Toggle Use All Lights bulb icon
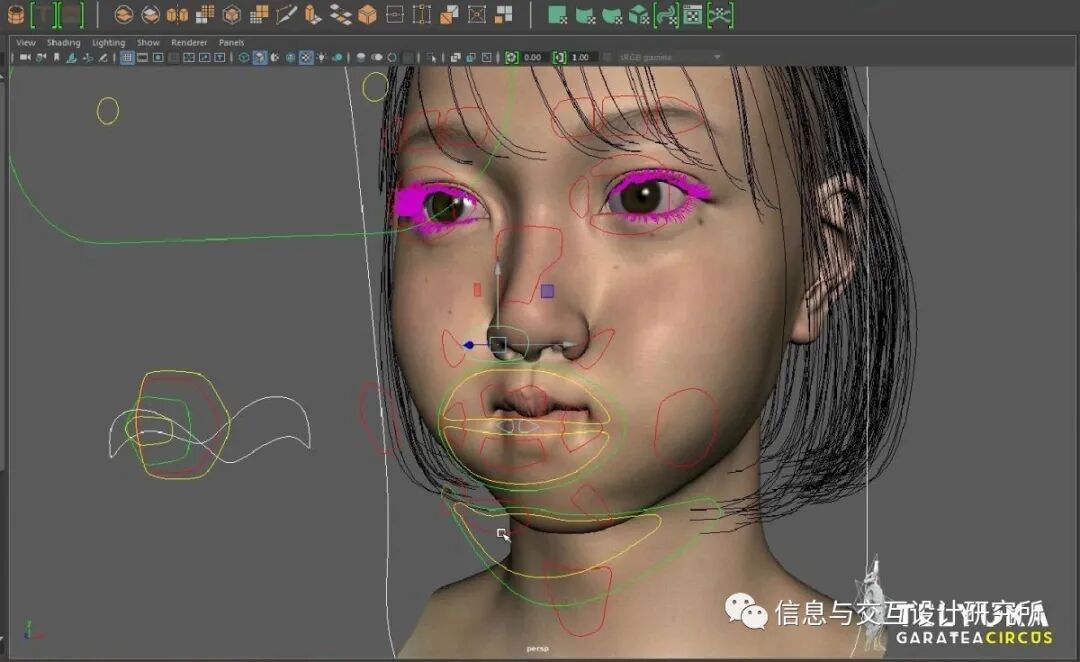The height and width of the screenshot is (662, 1080). coord(321,57)
